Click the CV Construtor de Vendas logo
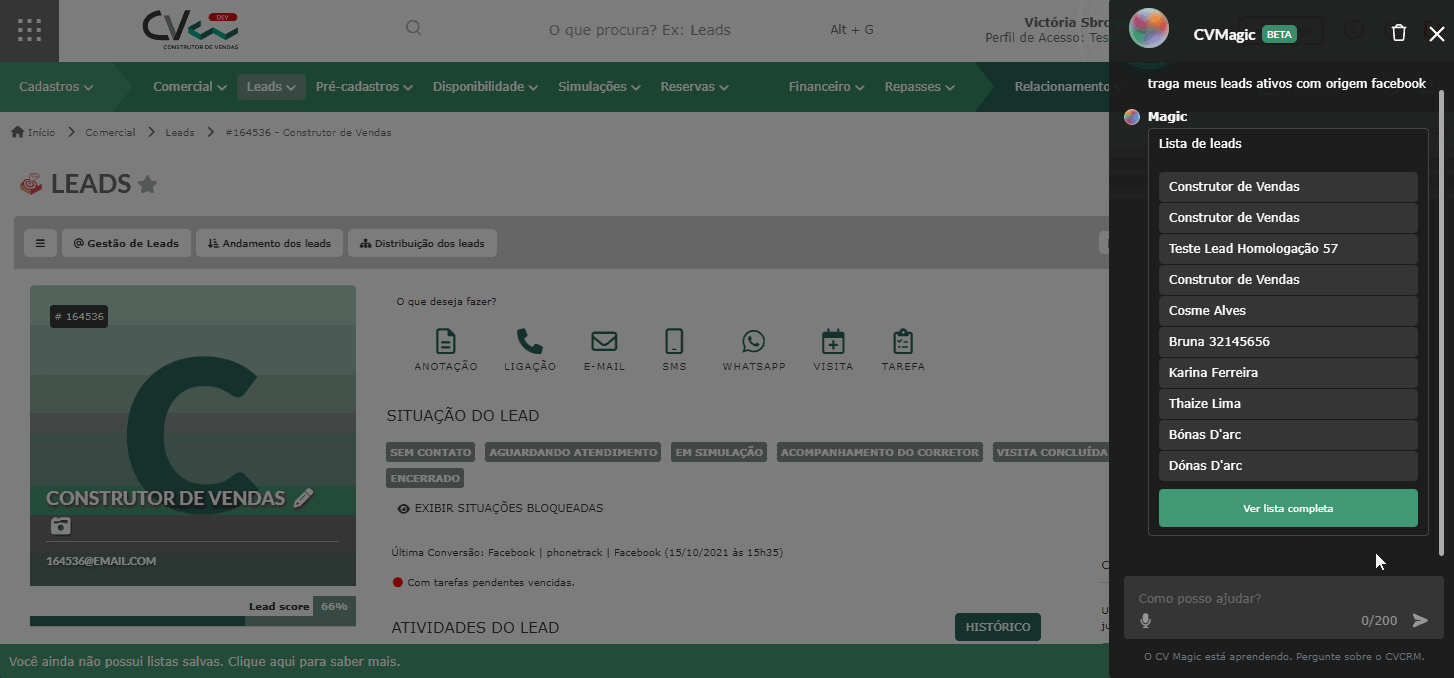1454x678 pixels. pyautogui.click(x=191, y=30)
